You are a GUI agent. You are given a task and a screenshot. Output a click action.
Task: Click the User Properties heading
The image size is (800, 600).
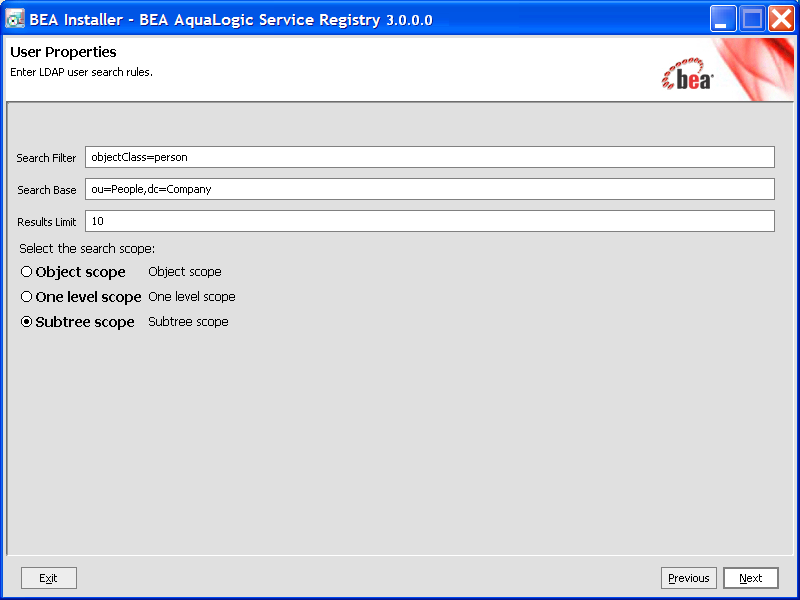click(63, 52)
